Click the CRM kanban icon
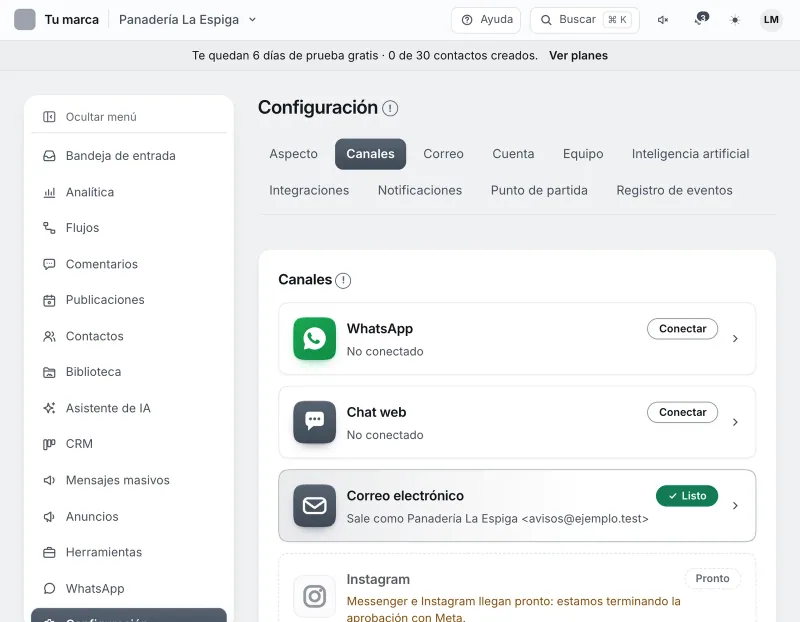This screenshot has width=800, height=622. pyautogui.click(x=49, y=444)
